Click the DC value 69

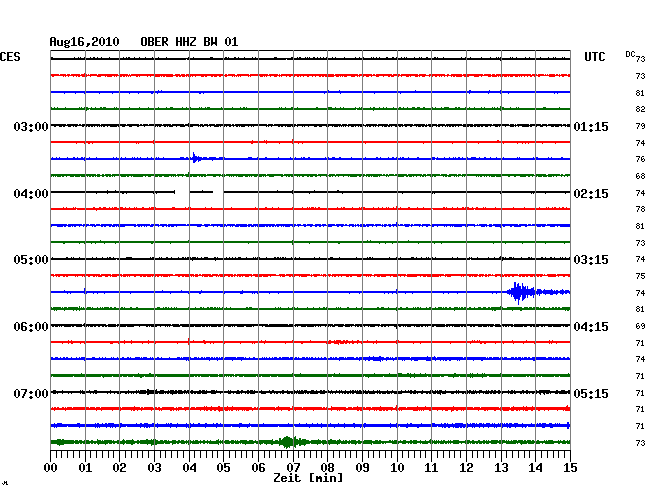coord(640,326)
